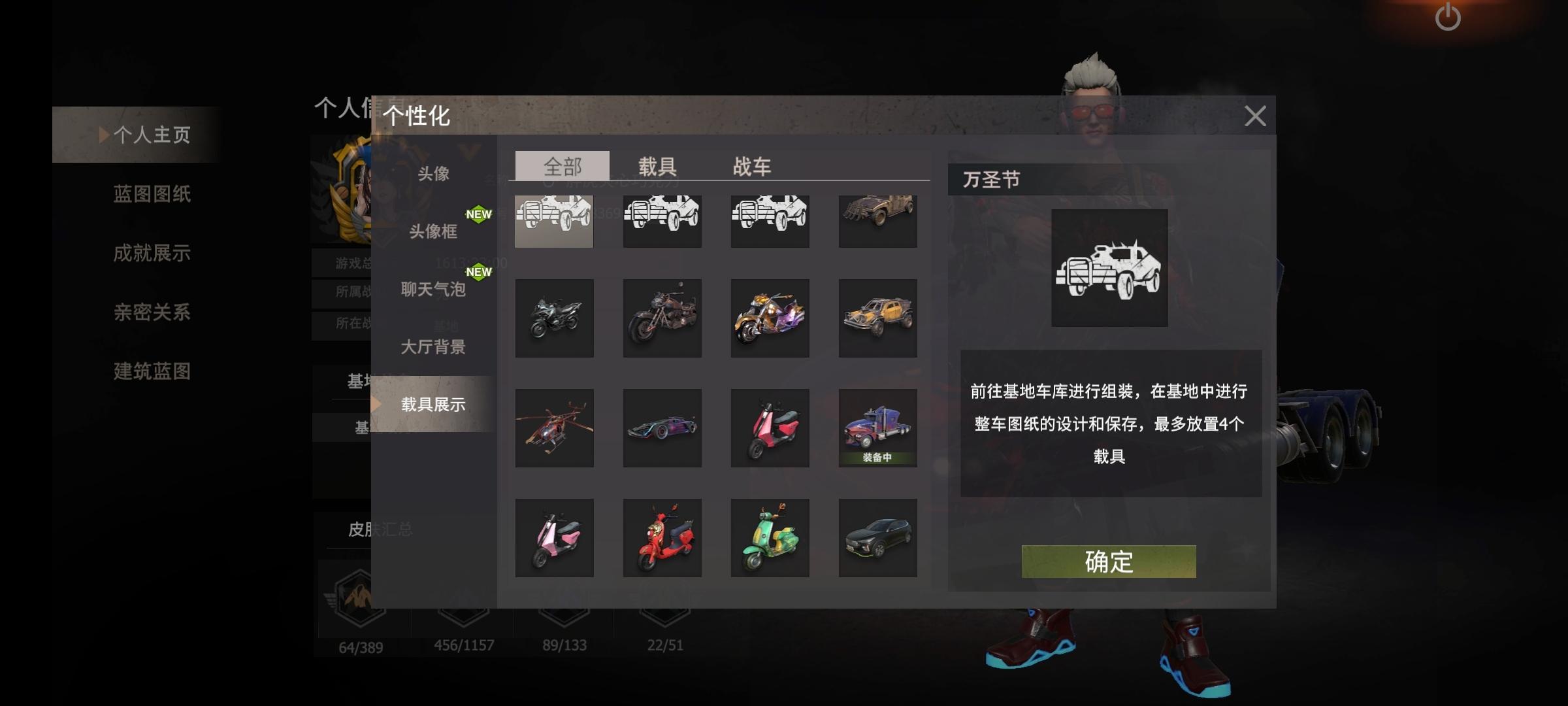1568x706 pixels.
Task: Click the power icon at top right
Action: coord(1448,16)
